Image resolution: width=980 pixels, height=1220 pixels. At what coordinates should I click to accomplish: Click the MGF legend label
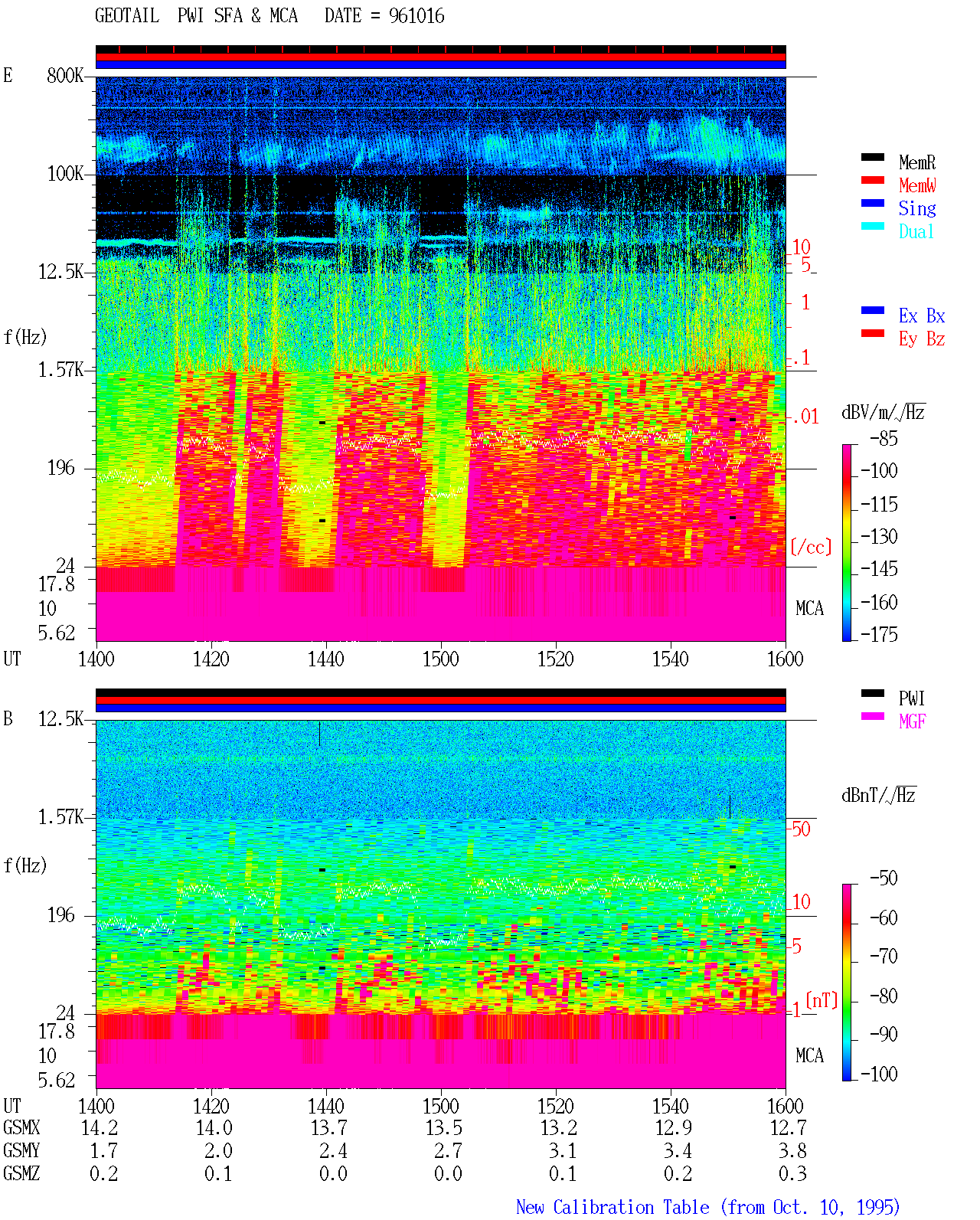point(913,721)
